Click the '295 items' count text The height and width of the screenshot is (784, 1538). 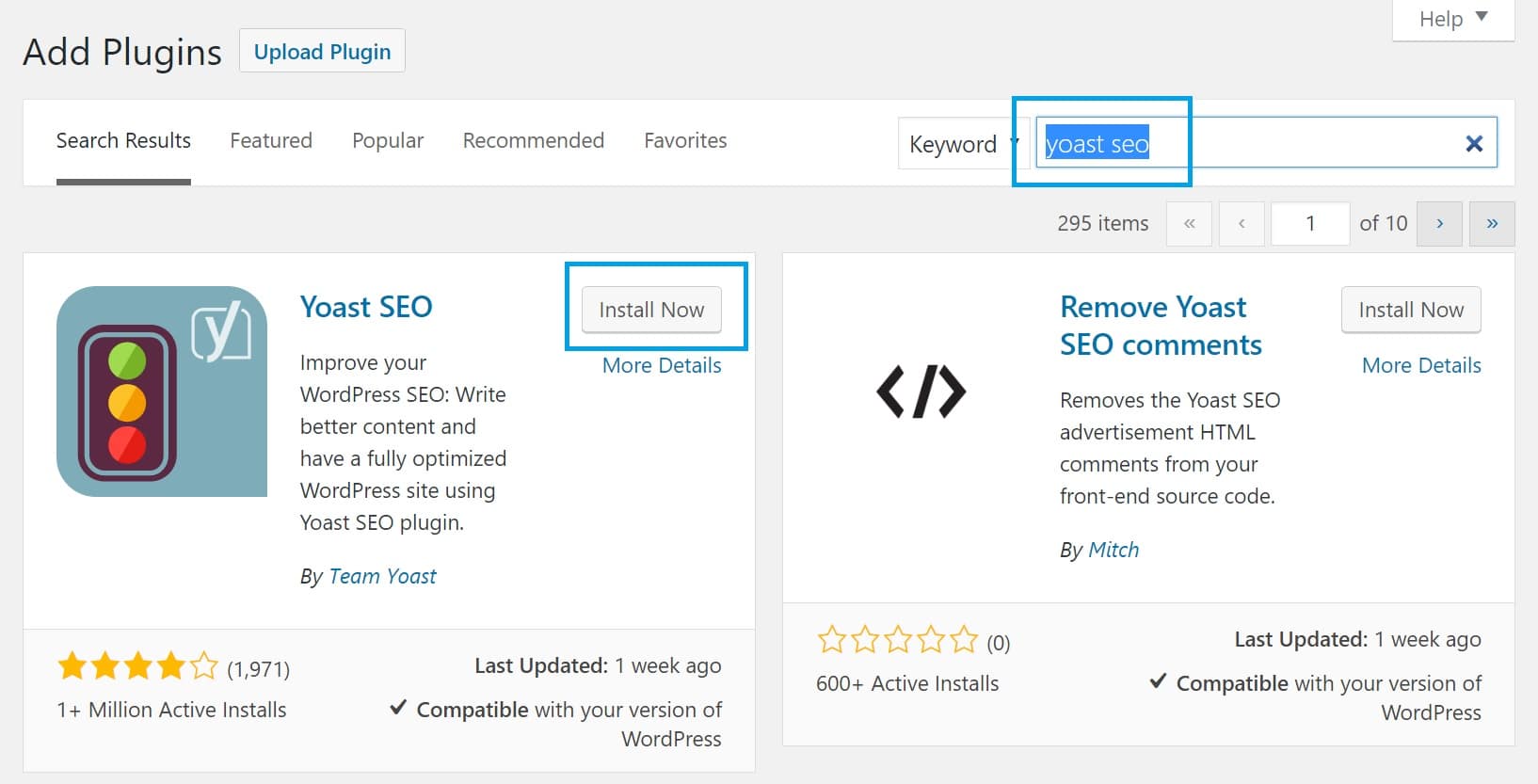pyautogui.click(x=1102, y=224)
